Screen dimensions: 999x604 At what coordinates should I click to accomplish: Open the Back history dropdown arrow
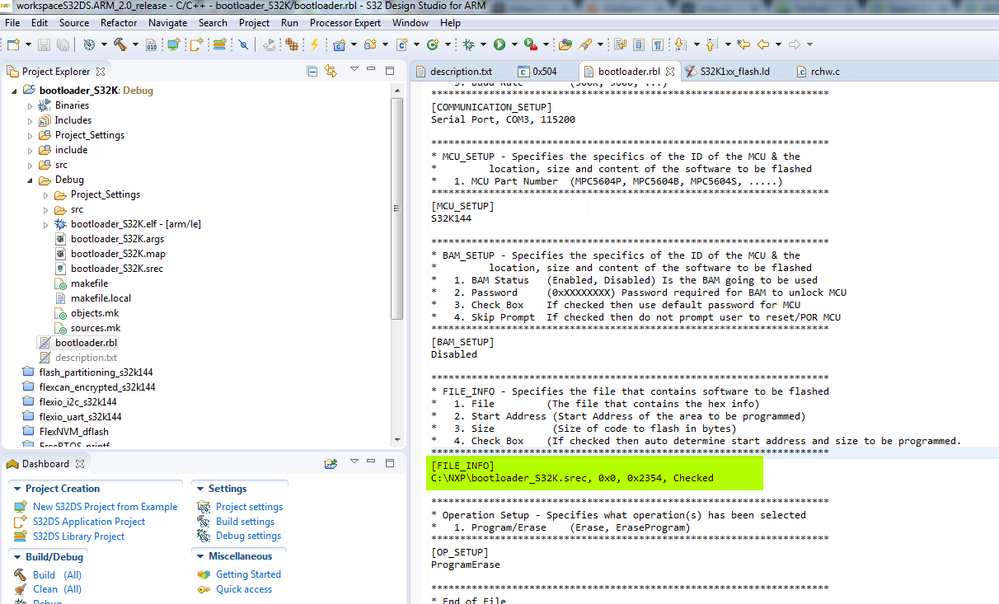tap(779, 45)
